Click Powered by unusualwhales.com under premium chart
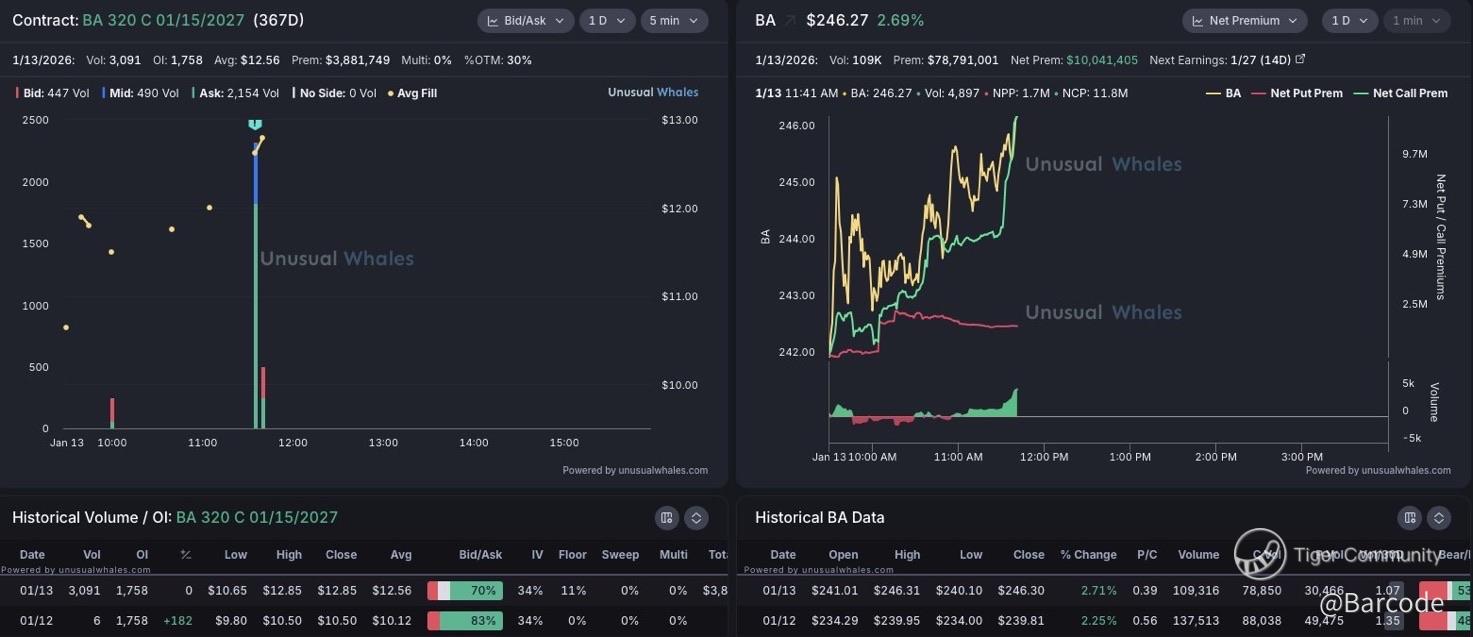Image resolution: width=1473 pixels, height=637 pixels. click(x=1378, y=470)
